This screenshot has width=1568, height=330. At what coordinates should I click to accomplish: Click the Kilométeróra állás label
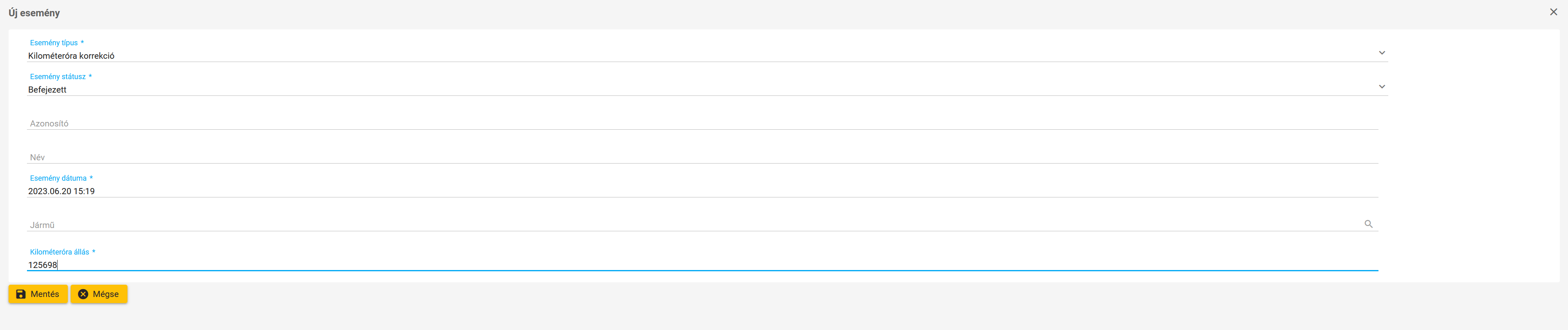tap(60, 252)
